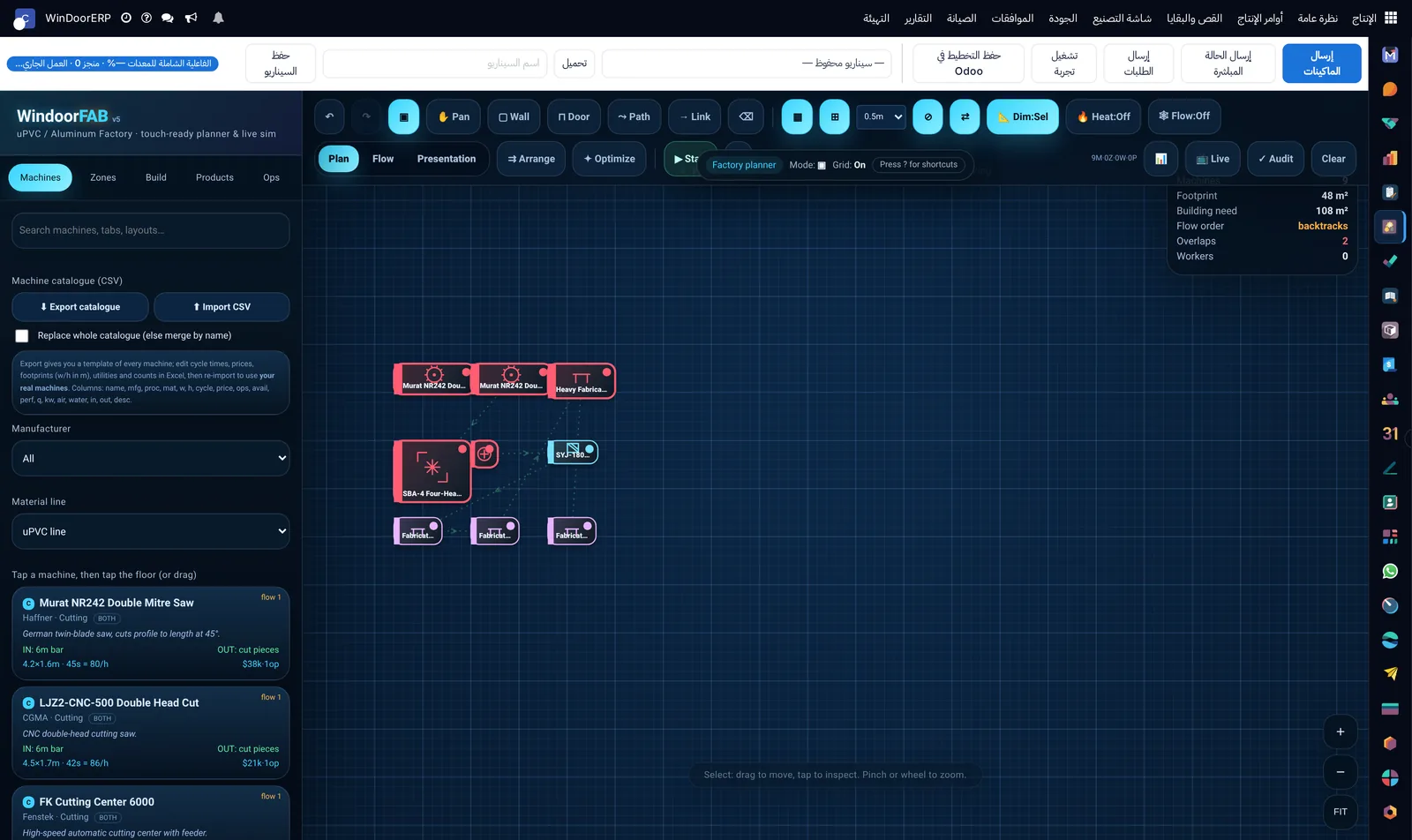Open the Presentation view tab
The height and width of the screenshot is (840, 1412).
[x=447, y=159]
